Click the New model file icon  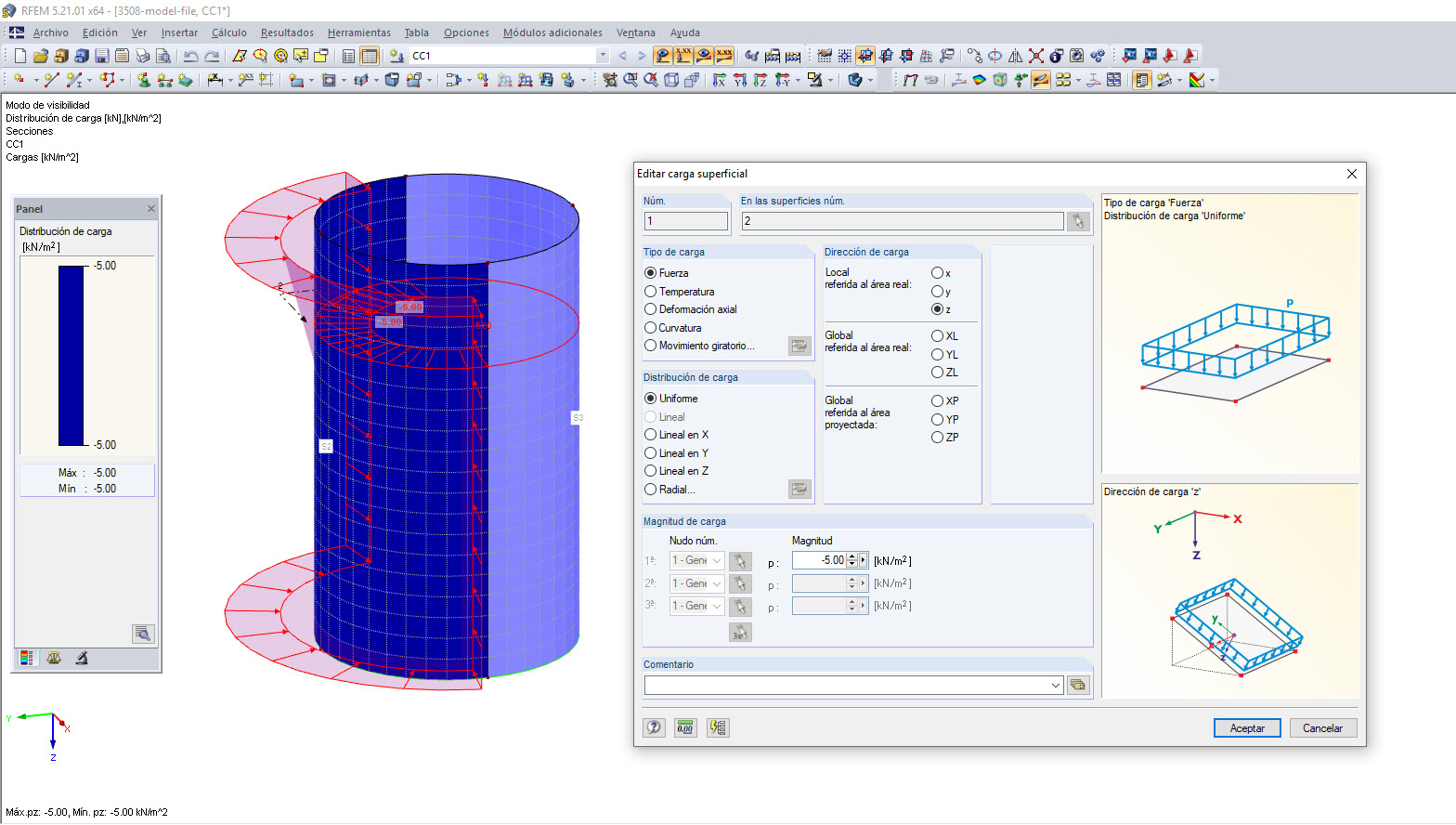[19, 56]
